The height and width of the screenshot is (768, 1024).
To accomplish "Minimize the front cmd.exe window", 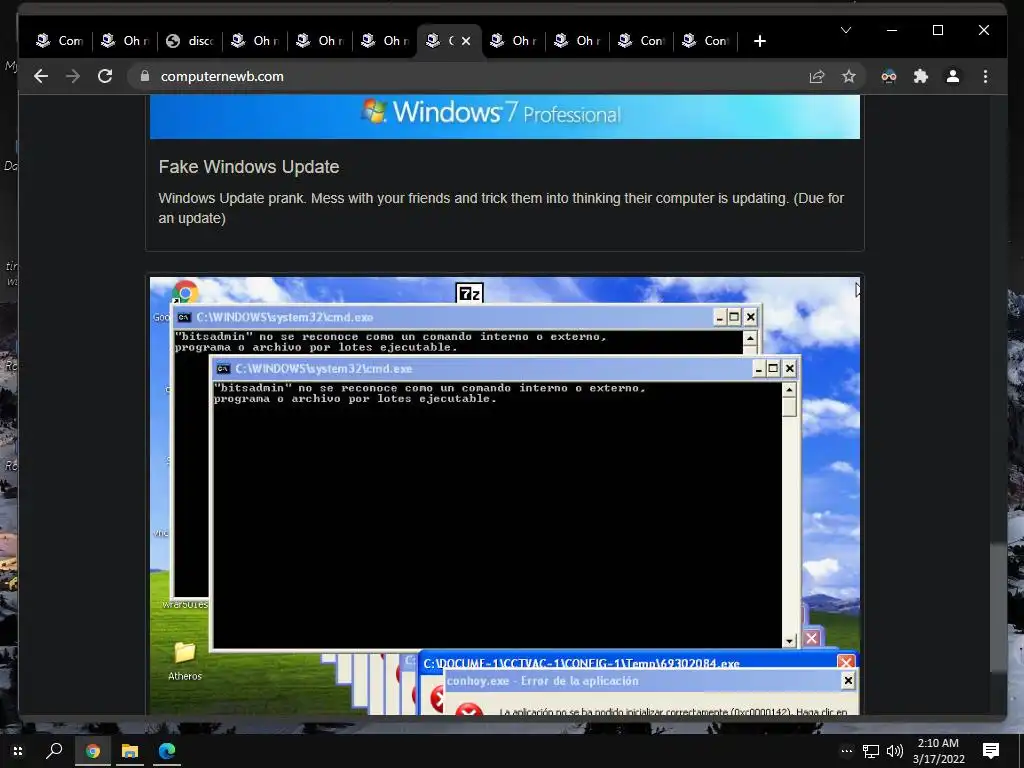I will pyautogui.click(x=758, y=368).
